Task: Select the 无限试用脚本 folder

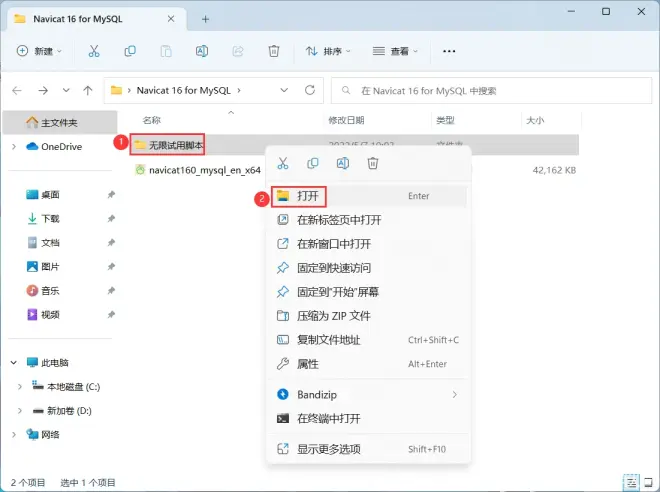Action: pos(168,145)
